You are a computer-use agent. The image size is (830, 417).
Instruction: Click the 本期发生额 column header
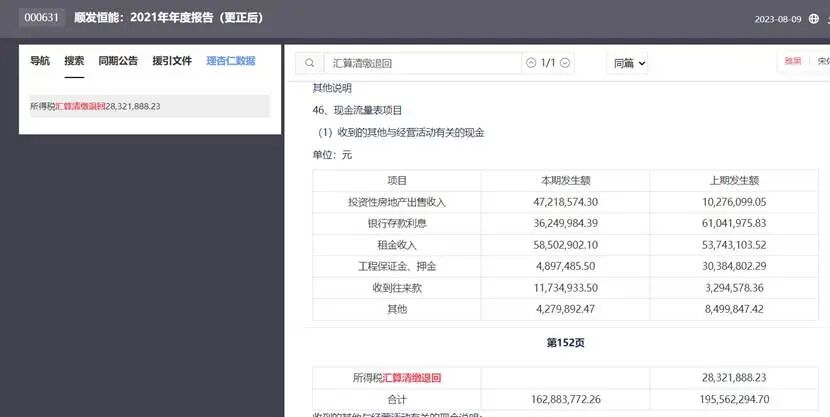565,180
